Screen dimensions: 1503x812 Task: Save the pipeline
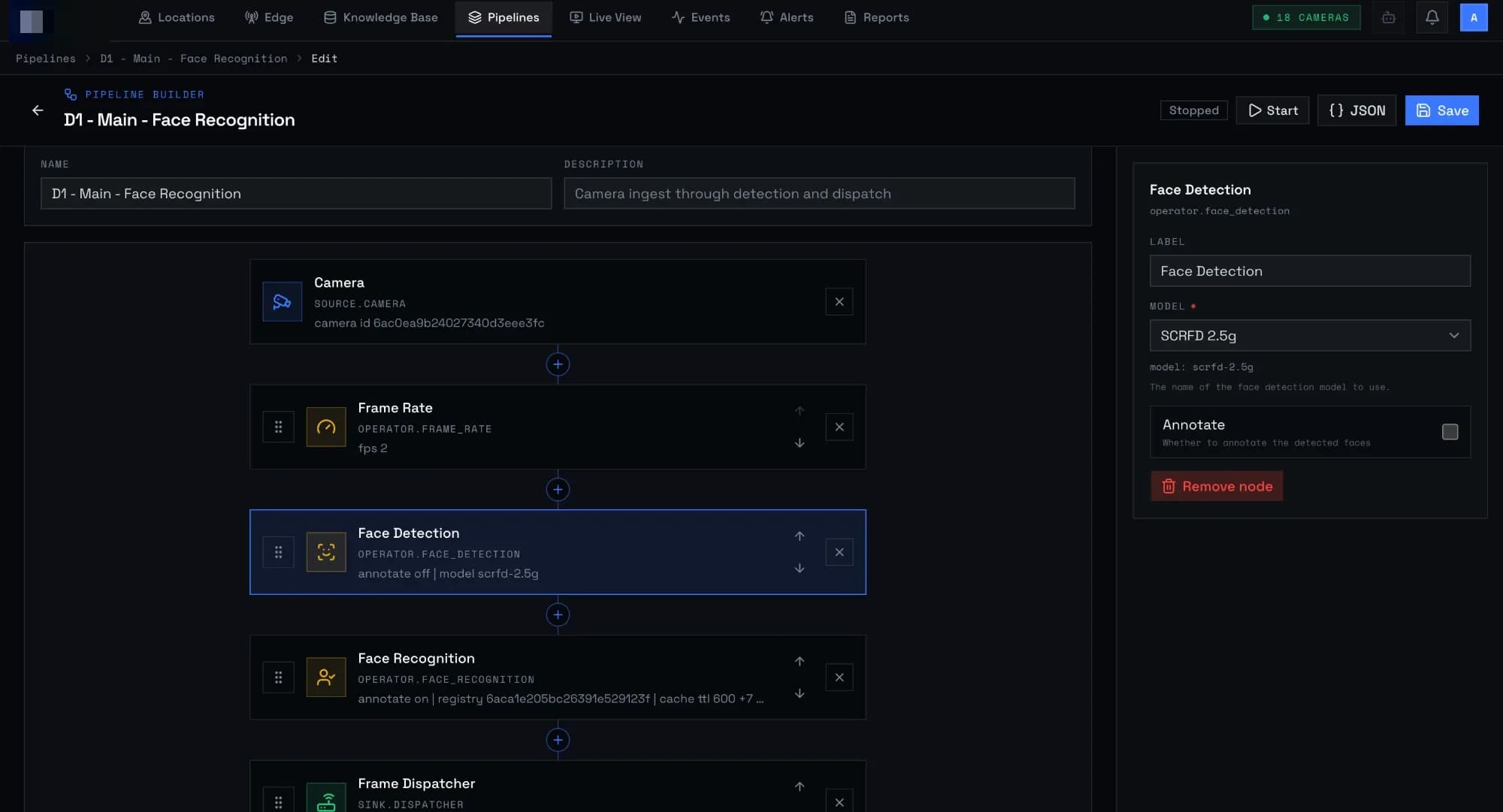(x=1442, y=110)
